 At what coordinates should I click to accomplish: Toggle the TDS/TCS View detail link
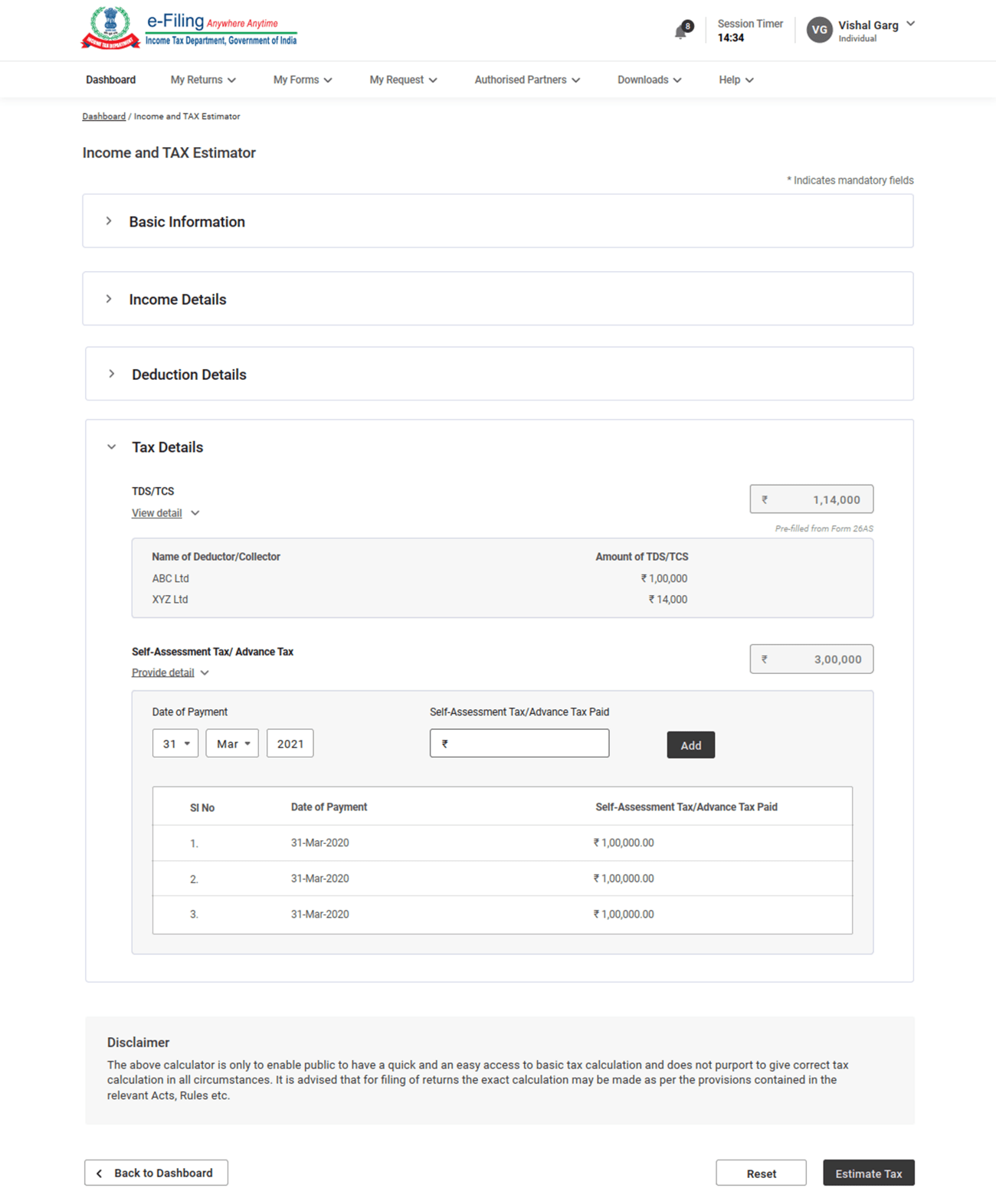coord(157,513)
